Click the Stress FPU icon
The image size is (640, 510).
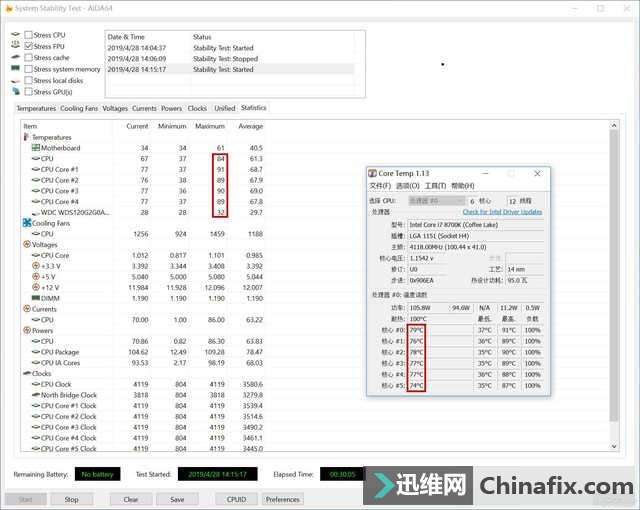[x=16, y=45]
